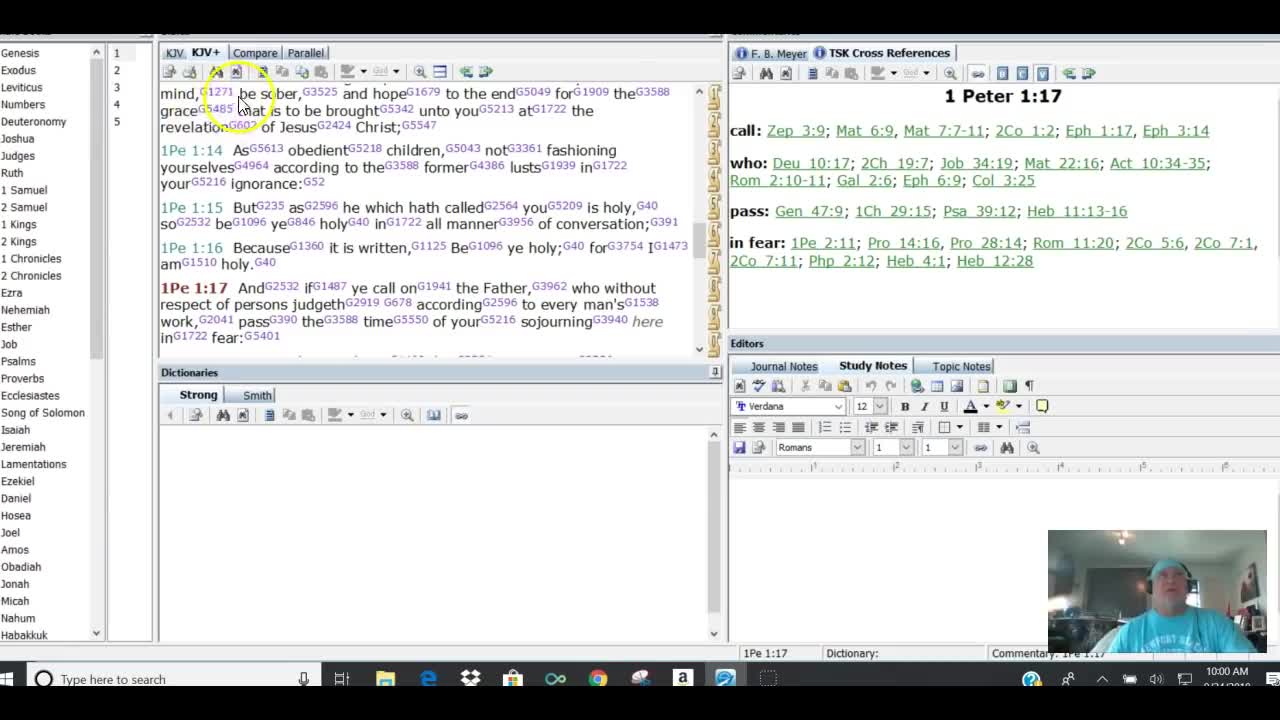This screenshot has width=1280, height=720.
Task: Click the forward arrow in Commentary toolbar
Action: 1089,73
